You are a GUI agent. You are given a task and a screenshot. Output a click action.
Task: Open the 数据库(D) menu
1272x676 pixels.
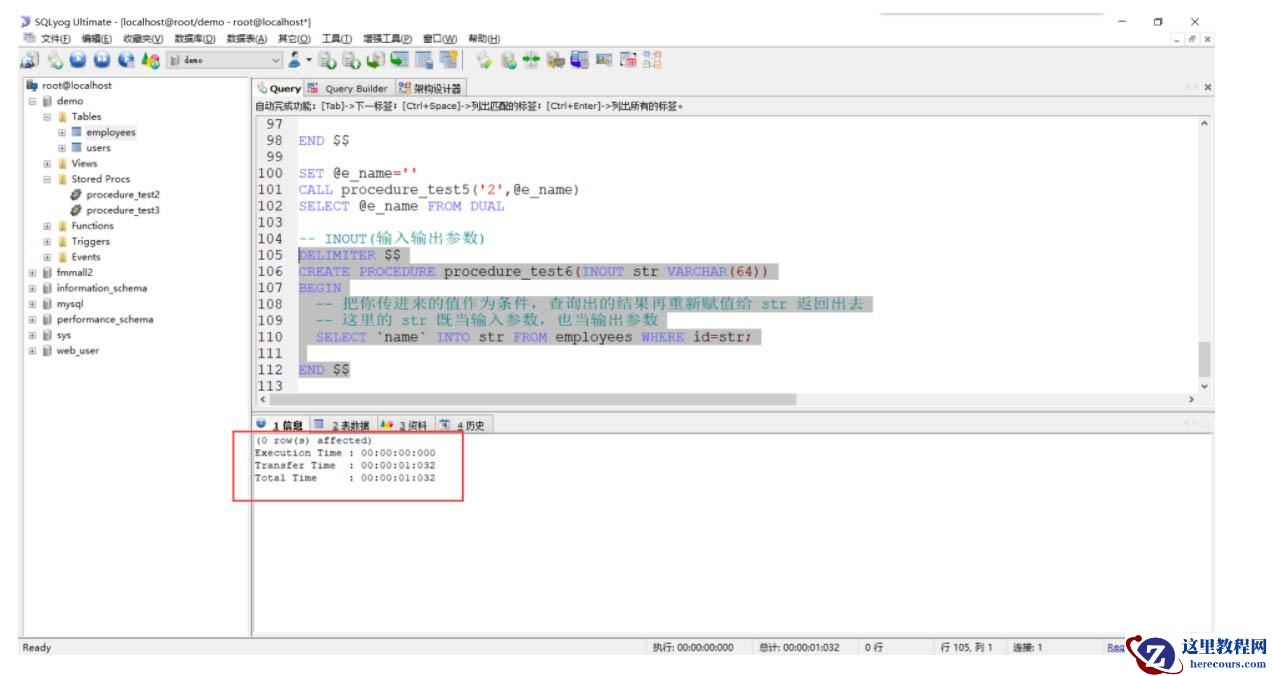(x=196, y=39)
